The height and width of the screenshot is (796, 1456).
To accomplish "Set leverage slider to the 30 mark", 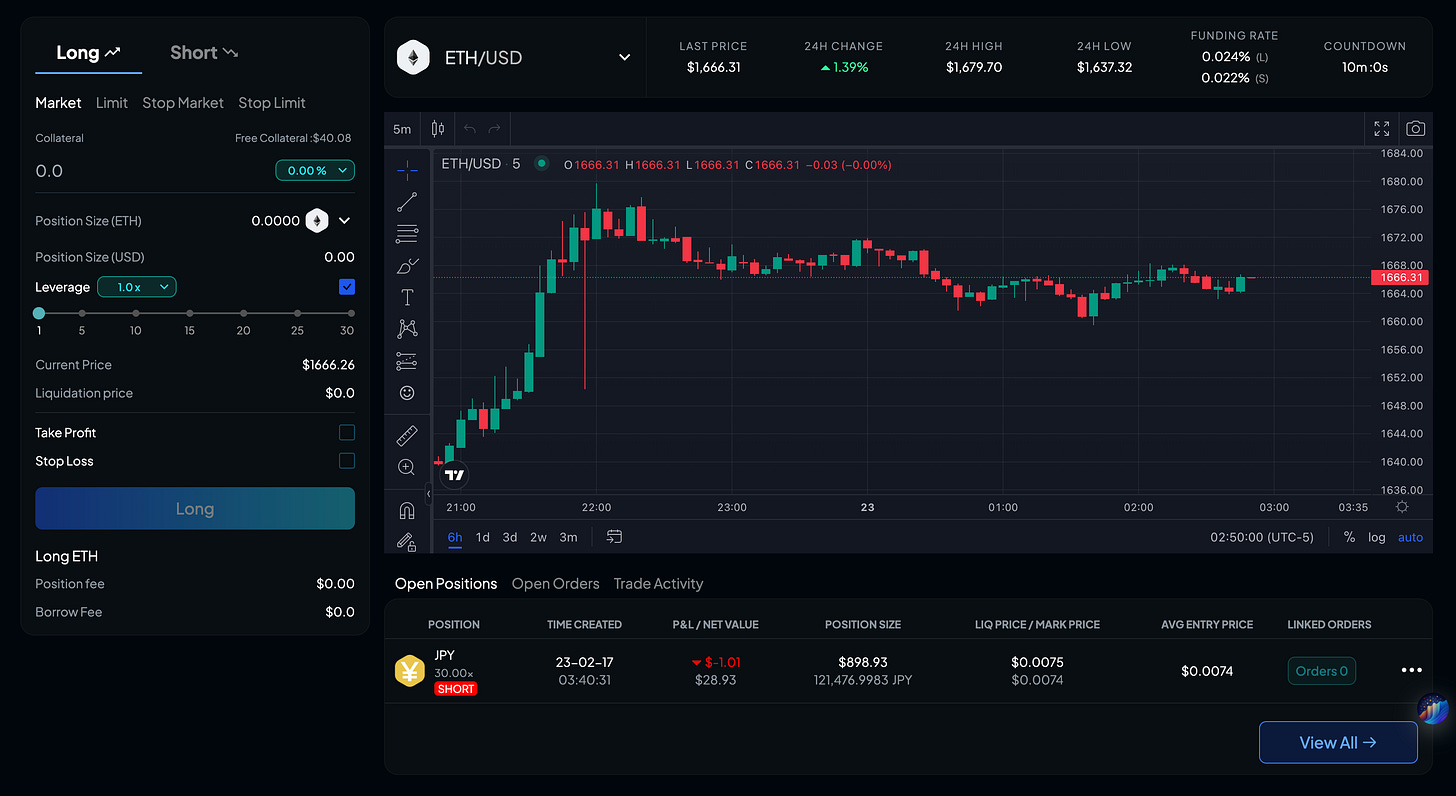I will [x=350, y=313].
